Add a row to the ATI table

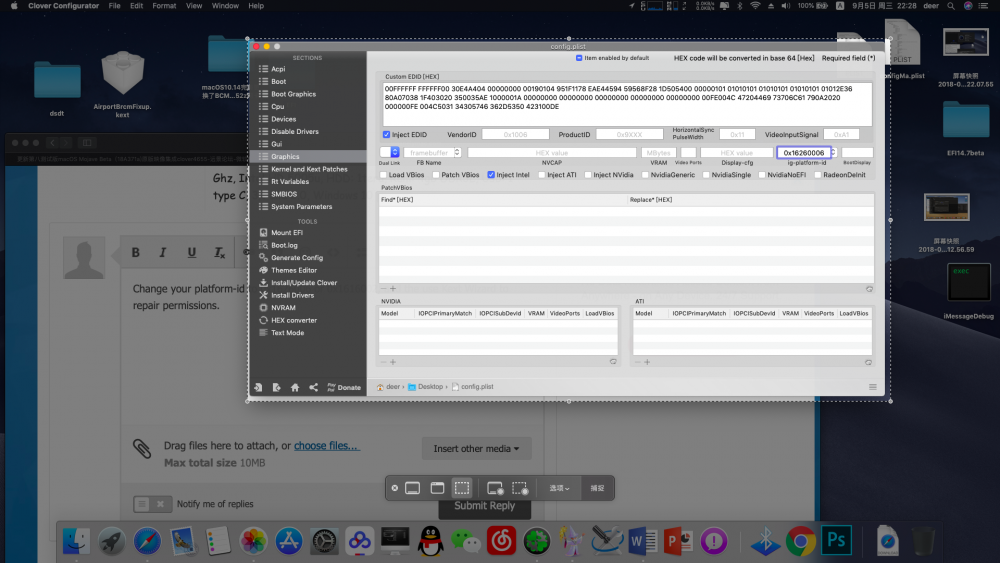647,362
